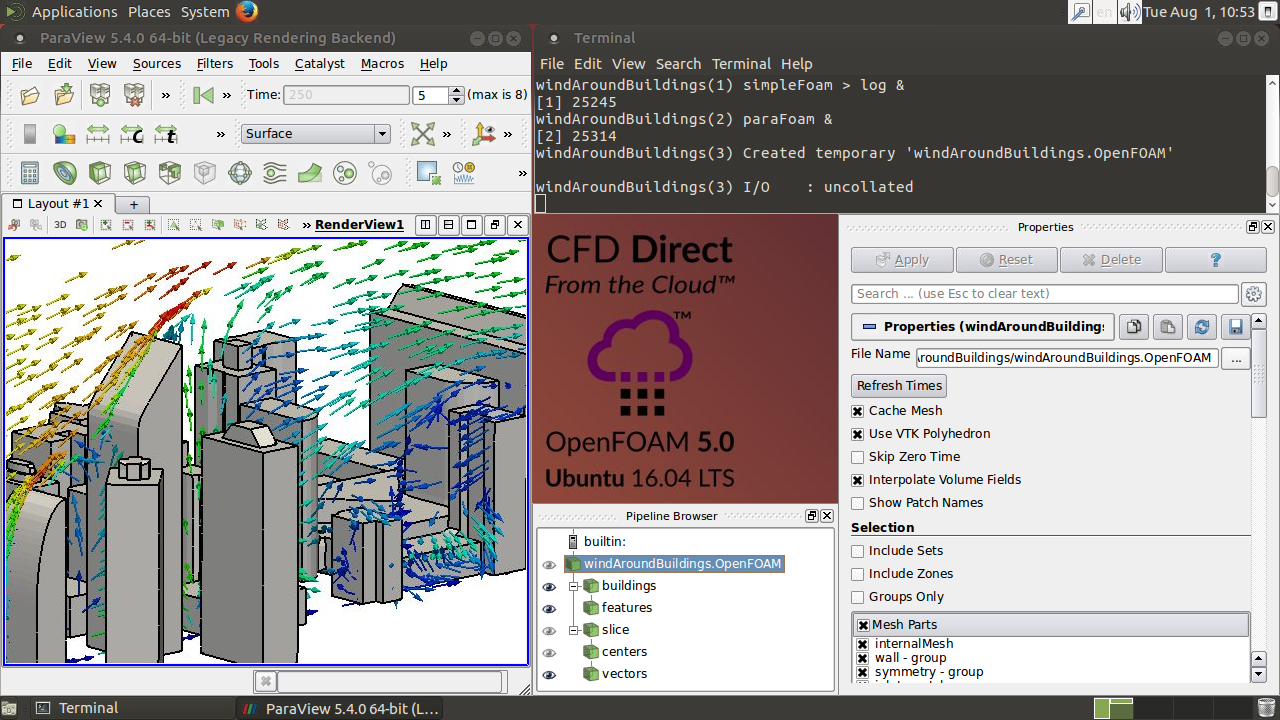Open the Catalyst menu
This screenshot has width=1280, height=720.
pyautogui.click(x=320, y=63)
